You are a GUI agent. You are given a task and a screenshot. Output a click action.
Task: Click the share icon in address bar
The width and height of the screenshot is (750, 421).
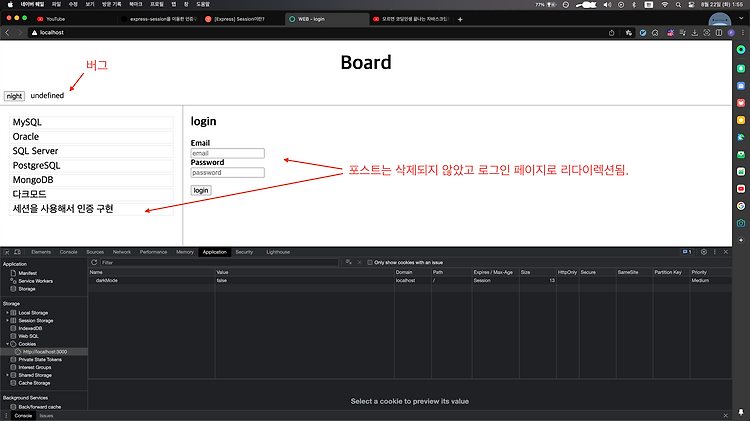point(611,33)
